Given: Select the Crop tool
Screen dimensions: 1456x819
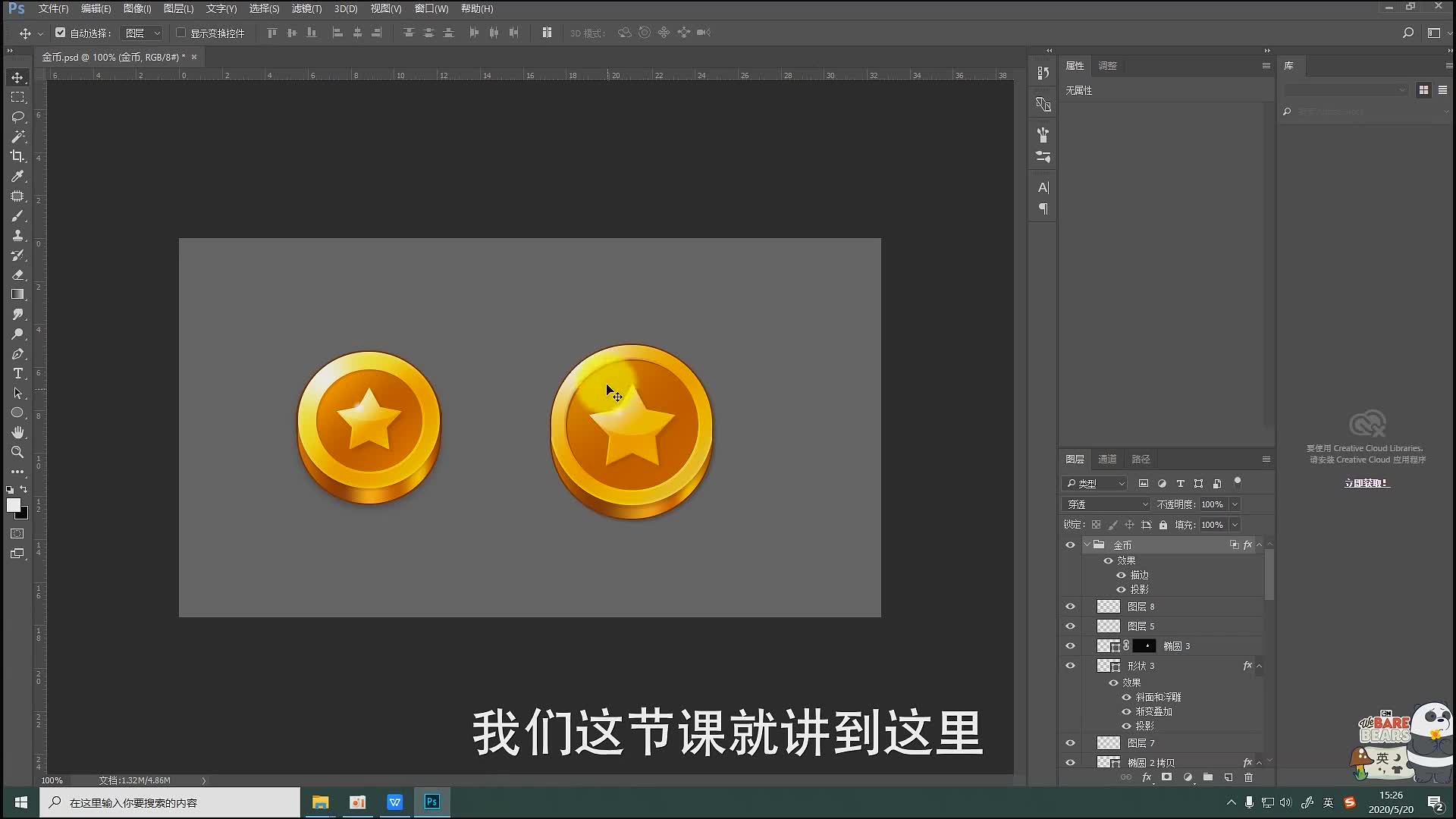Looking at the screenshot, I should (x=17, y=156).
